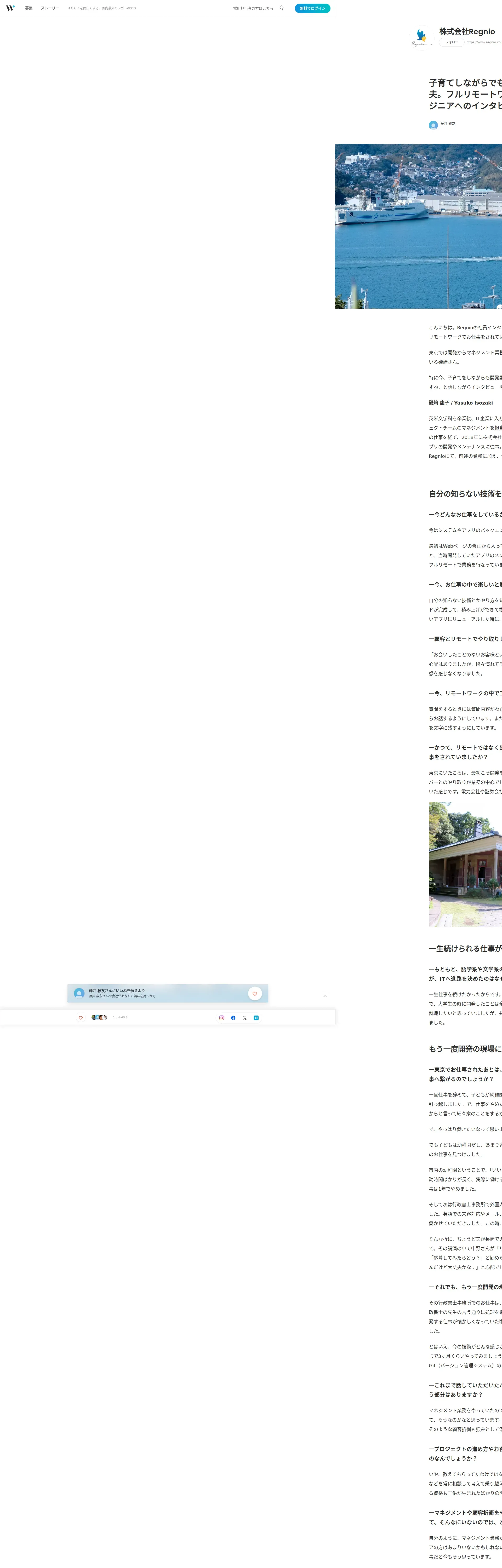Image resolution: width=502 pixels, height=1568 pixels.
Task: Share the story on Instagram
Action: pyautogui.click(x=222, y=1017)
